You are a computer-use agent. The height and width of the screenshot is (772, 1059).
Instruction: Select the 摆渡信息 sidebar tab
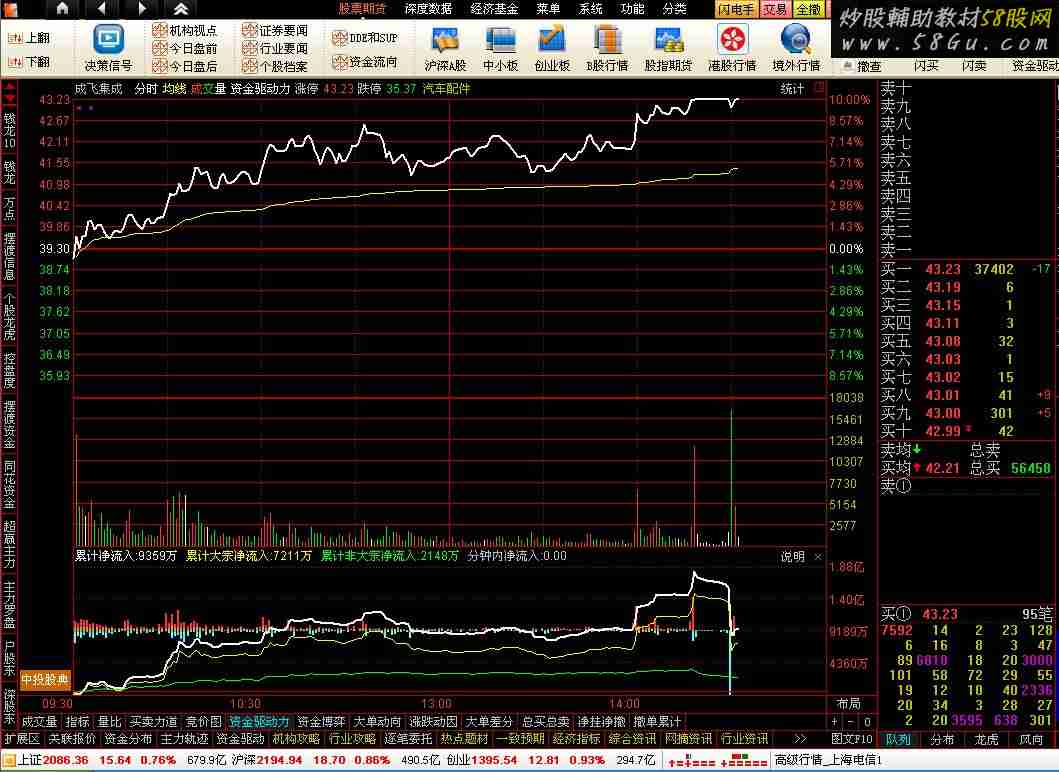click(9, 256)
